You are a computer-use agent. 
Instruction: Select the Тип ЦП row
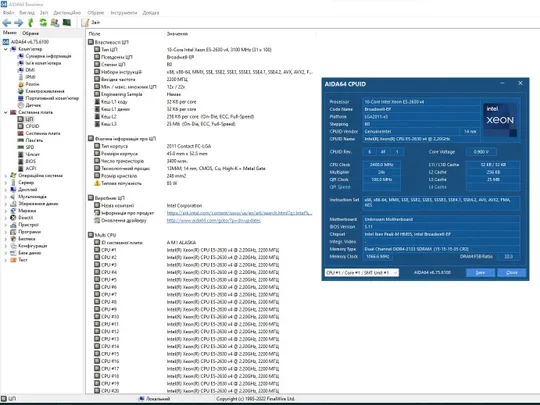pos(200,50)
